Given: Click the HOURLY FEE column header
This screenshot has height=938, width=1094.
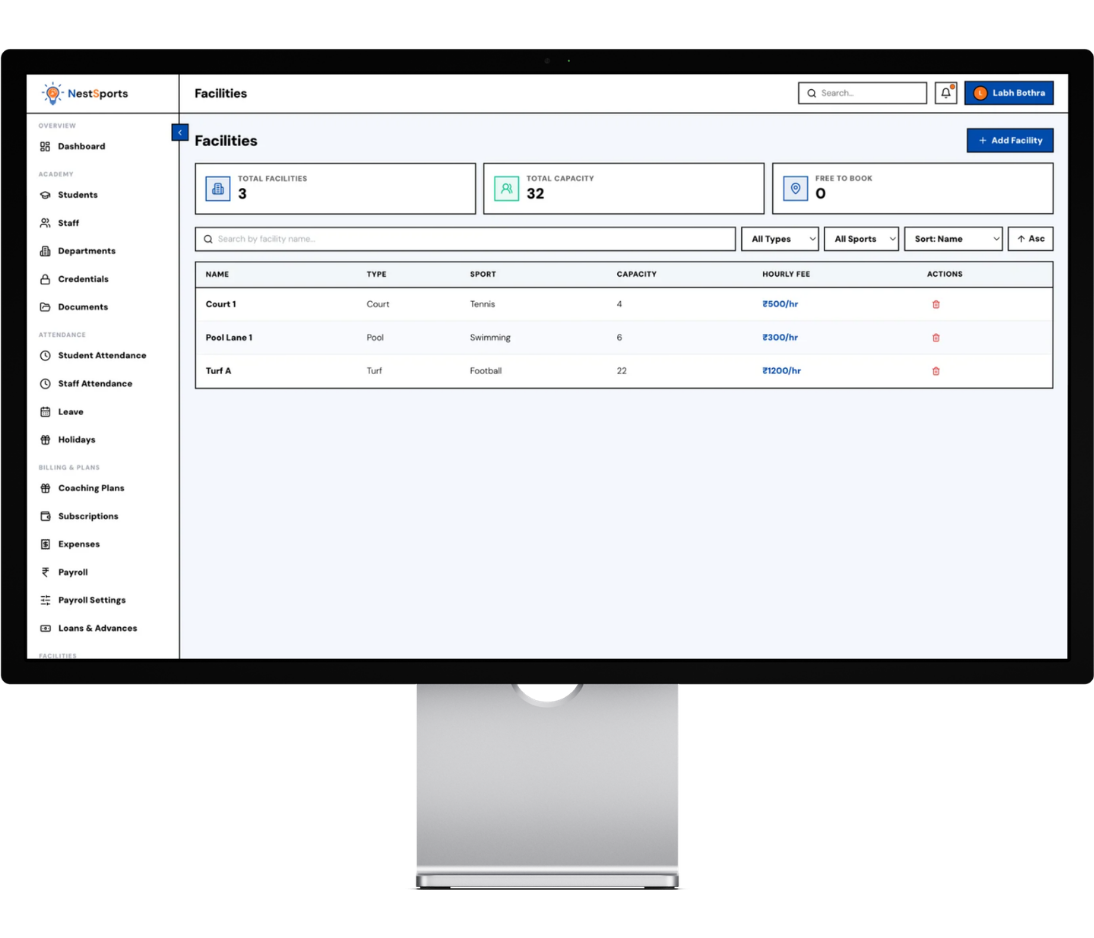Looking at the screenshot, I should point(786,274).
